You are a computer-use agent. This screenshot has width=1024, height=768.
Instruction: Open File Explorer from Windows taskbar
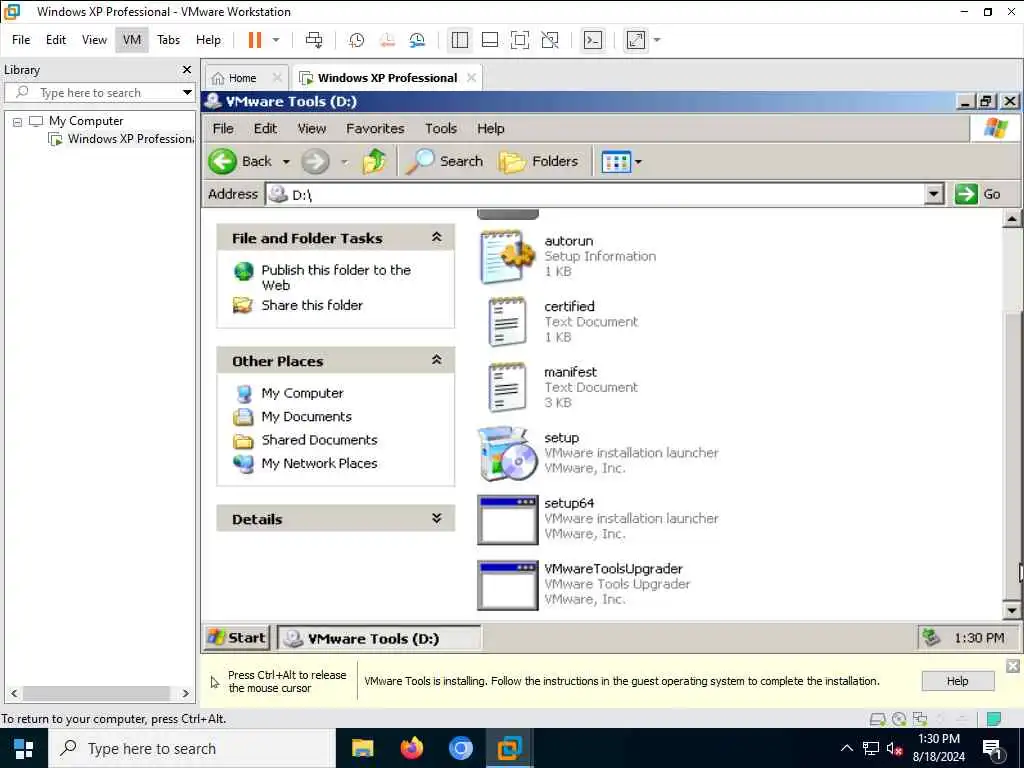pyautogui.click(x=362, y=748)
